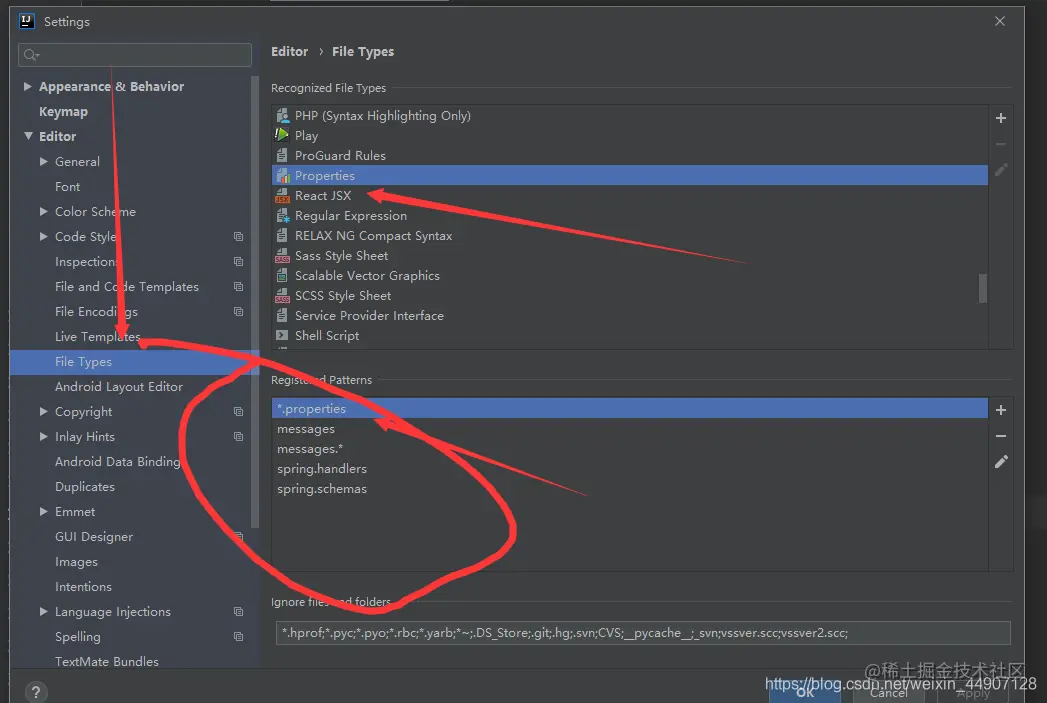Add a new recognized file type

1000,118
